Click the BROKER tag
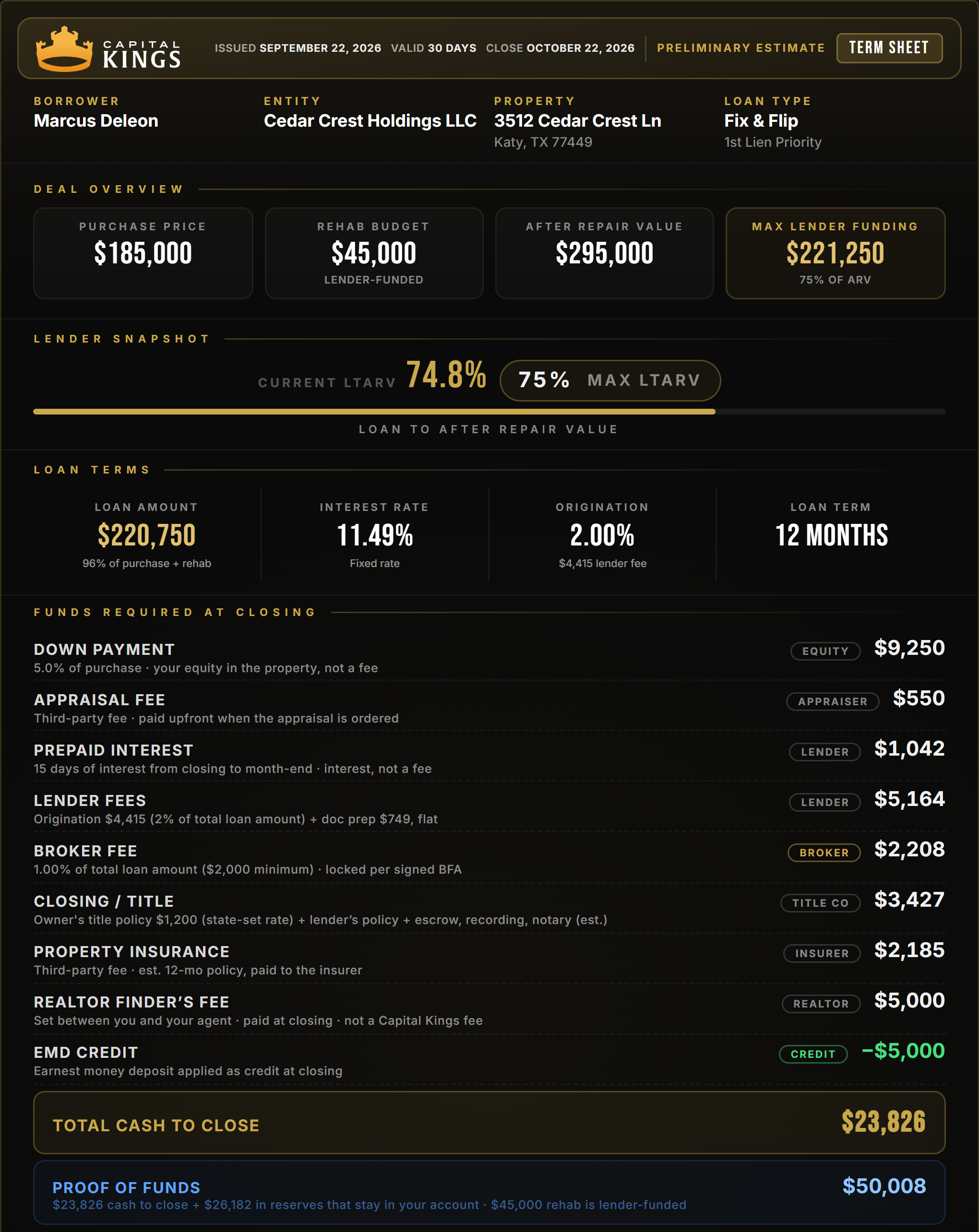Viewport: 979px width, 1232px height. pyautogui.click(x=824, y=852)
